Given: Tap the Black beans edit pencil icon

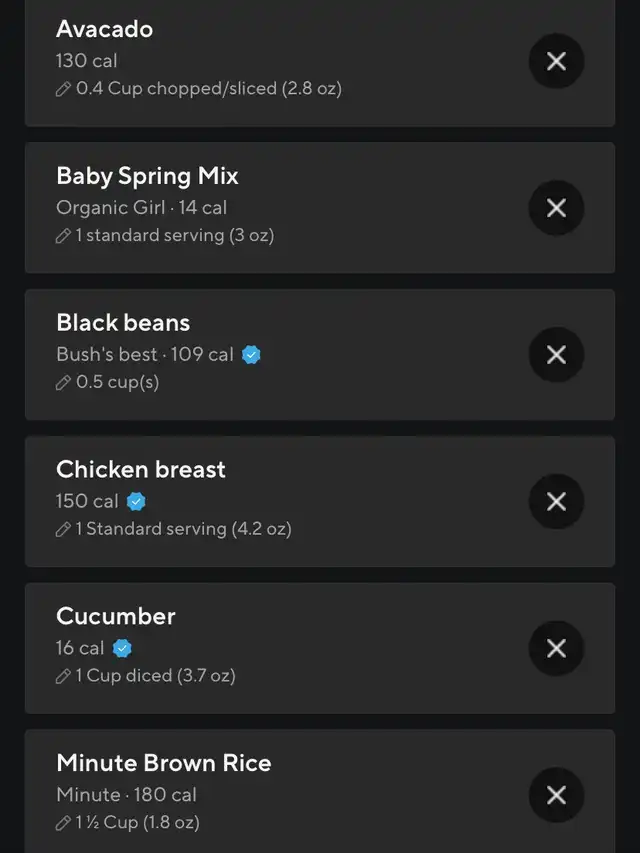Looking at the screenshot, I should coord(64,383).
